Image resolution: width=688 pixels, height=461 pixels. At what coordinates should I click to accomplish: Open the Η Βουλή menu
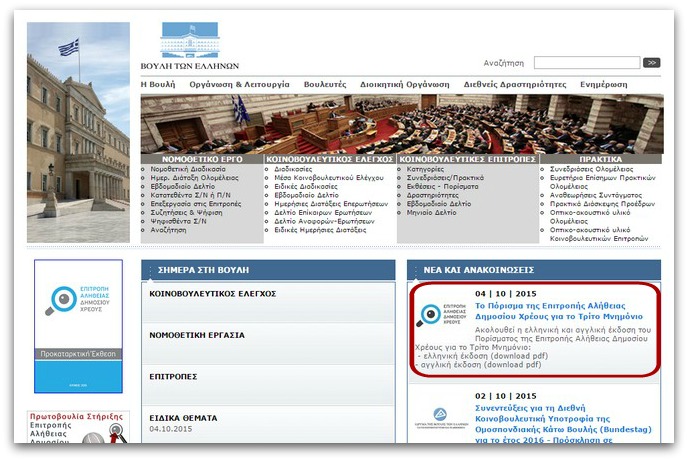[x=157, y=85]
